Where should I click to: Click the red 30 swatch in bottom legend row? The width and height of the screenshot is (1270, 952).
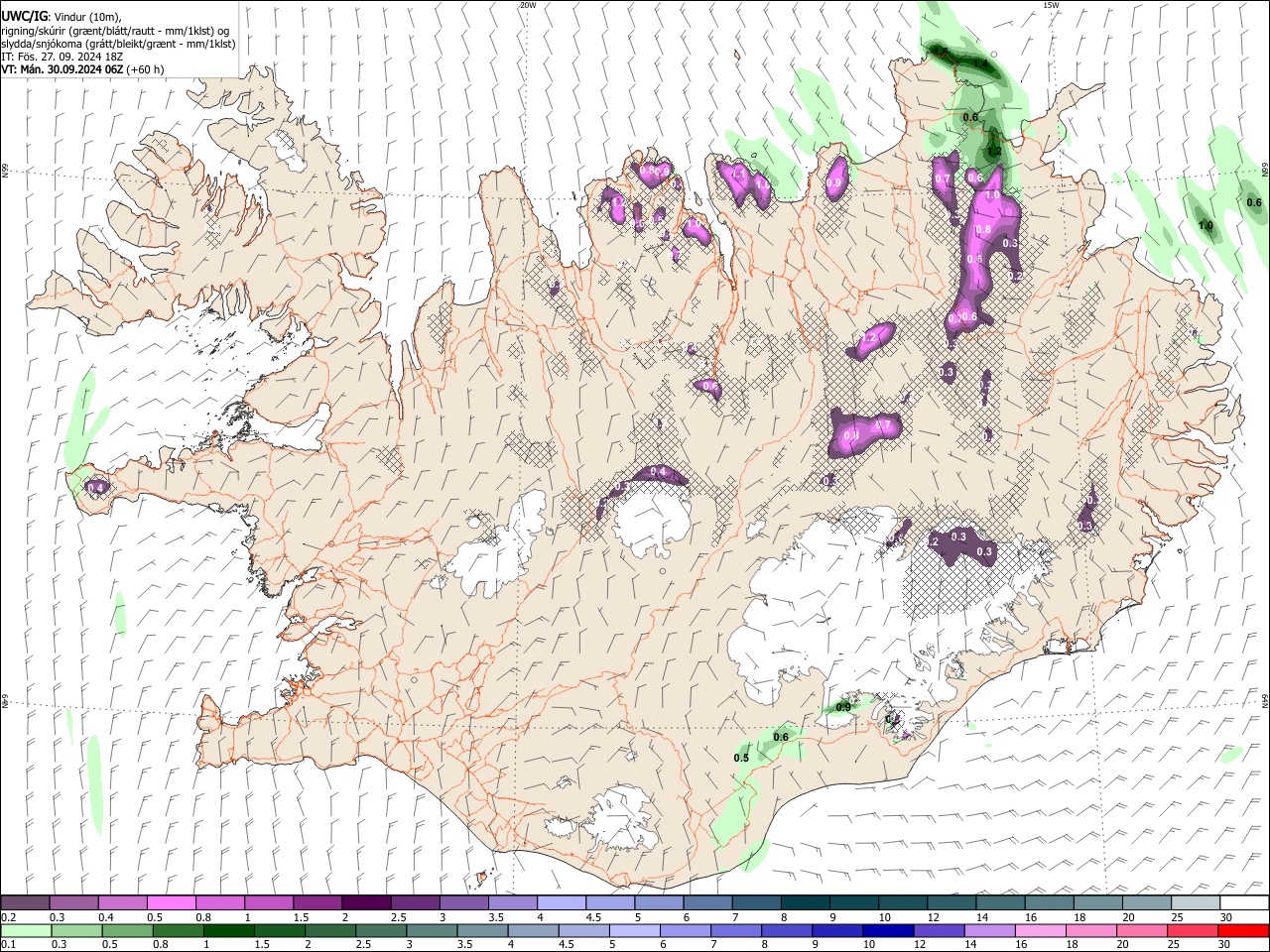tap(1243, 930)
